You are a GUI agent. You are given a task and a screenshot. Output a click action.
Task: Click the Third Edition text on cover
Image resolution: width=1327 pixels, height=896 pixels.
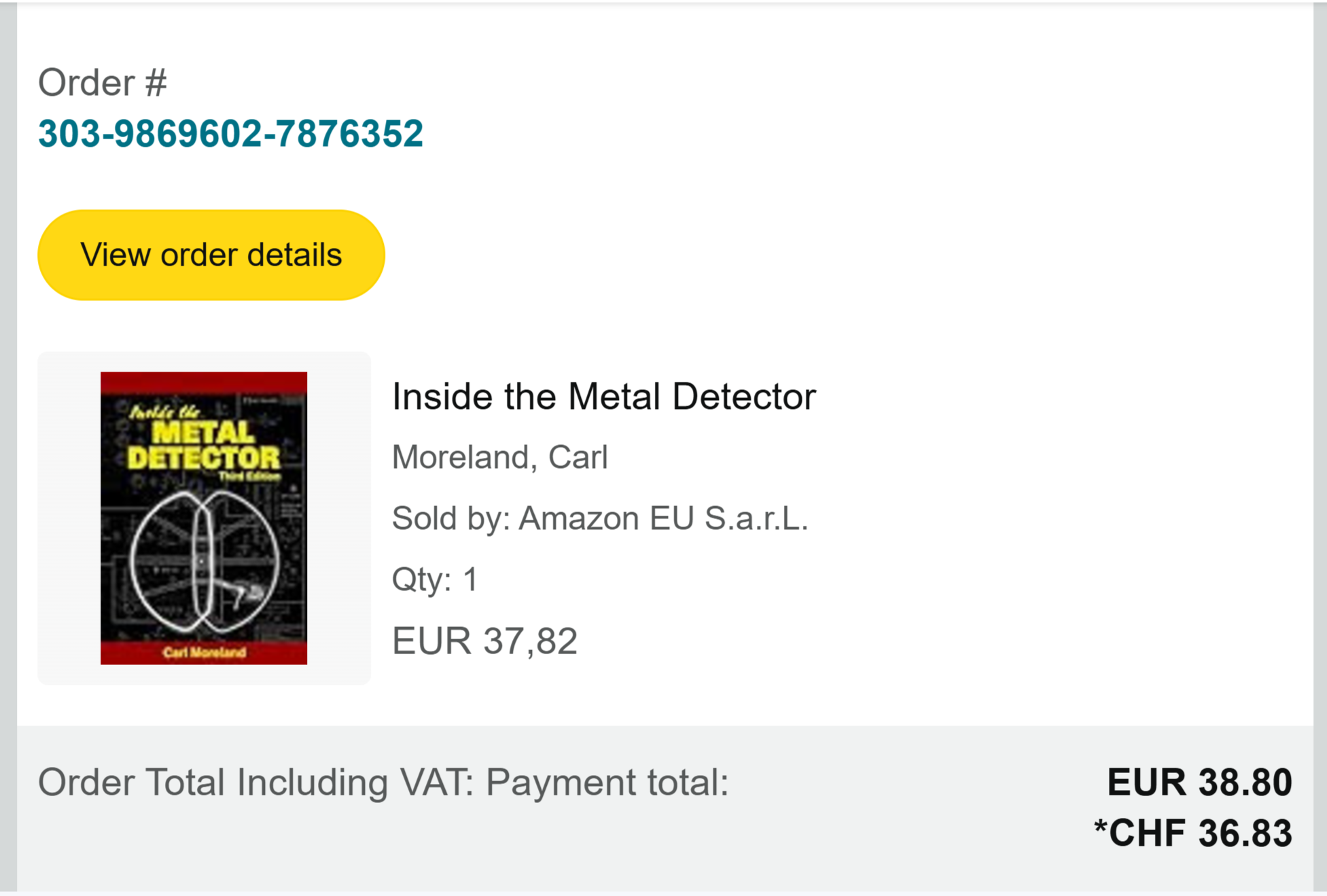pos(249,476)
